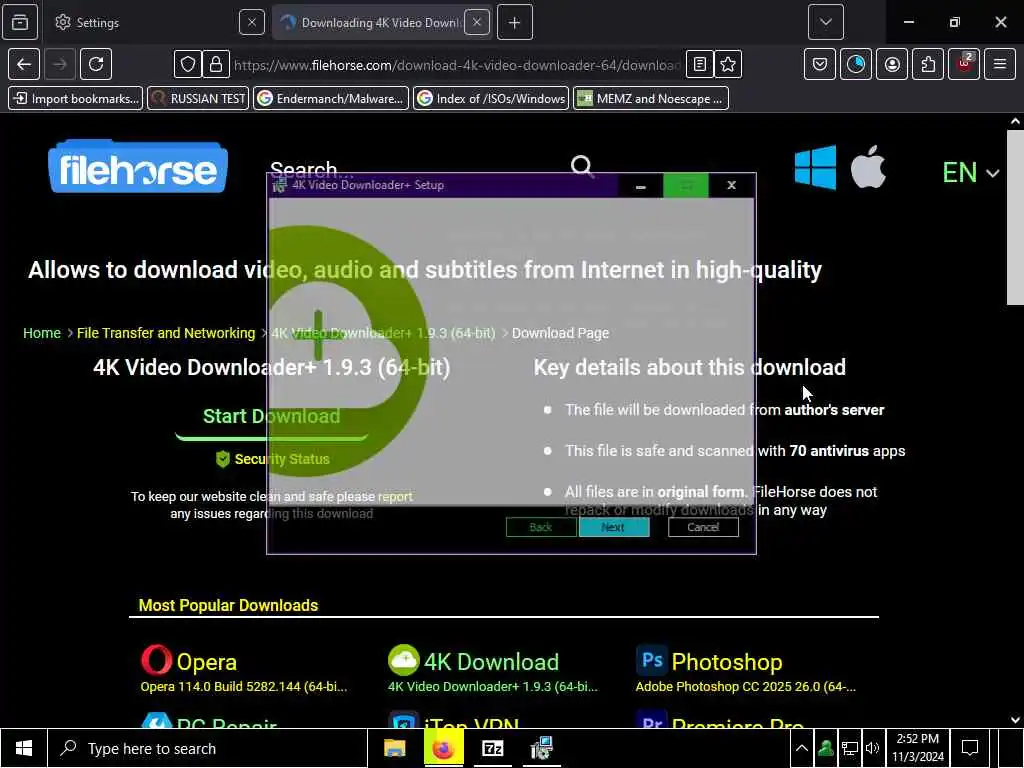Image resolution: width=1024 pixels, height=768 pixels.
Task: Go forward one page
Action: point(59,64)
